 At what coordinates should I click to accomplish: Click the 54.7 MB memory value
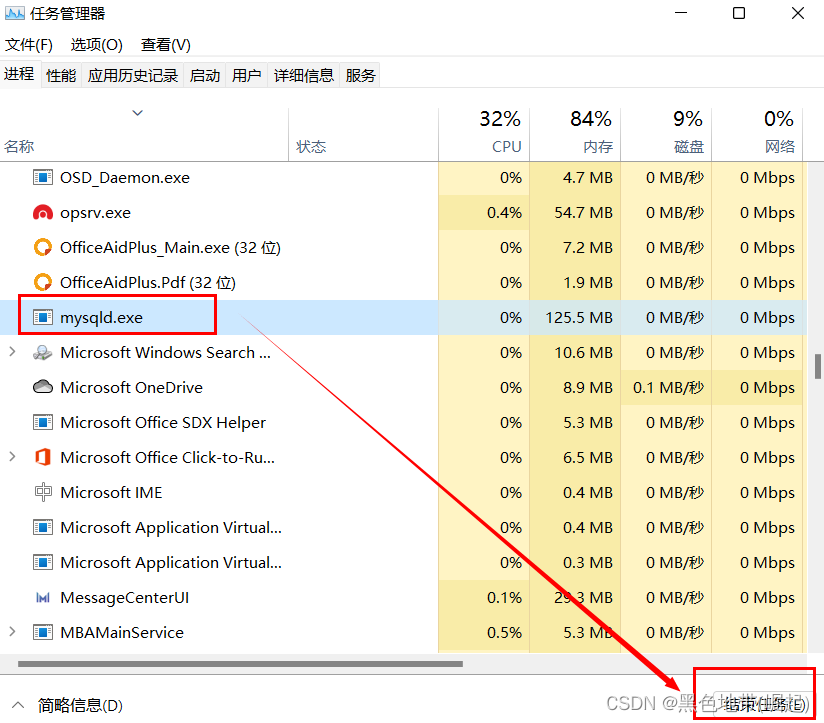click(583, 213)
